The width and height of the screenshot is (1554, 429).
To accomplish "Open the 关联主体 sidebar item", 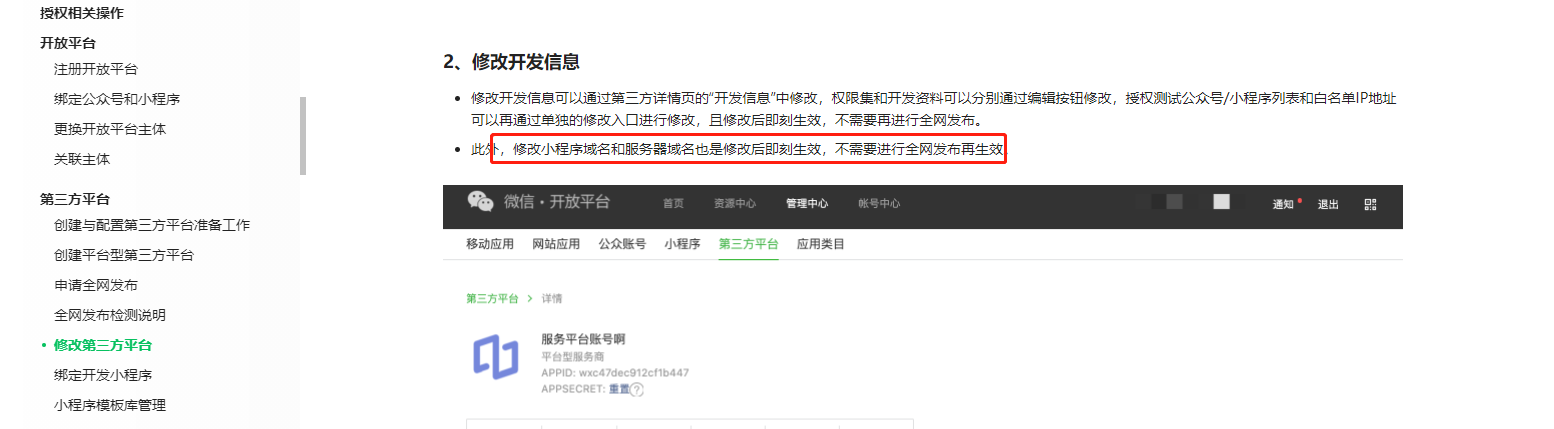I will pyautogui.click(x=82, y=159).
